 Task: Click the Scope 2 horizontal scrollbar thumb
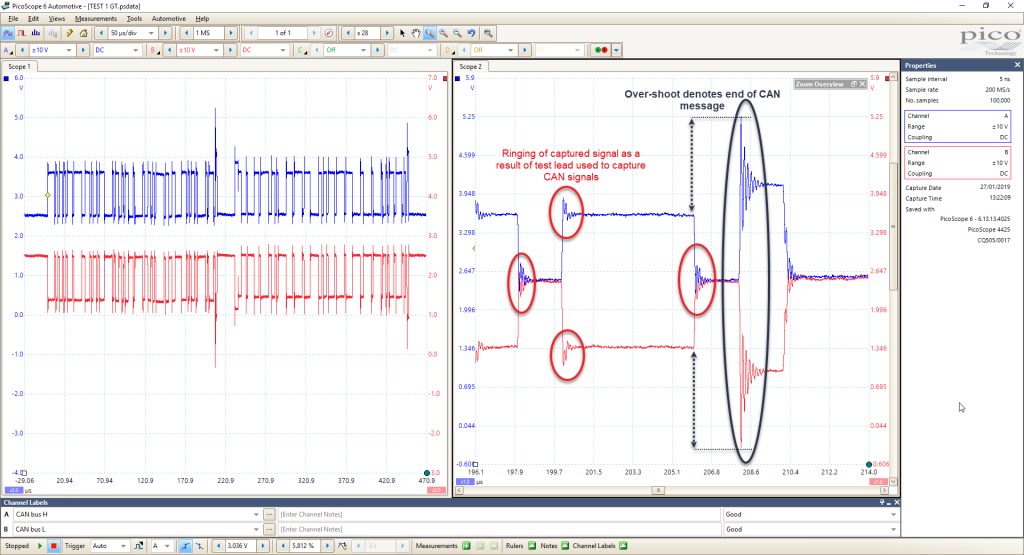pyautogui.click(x=658, y=490)
